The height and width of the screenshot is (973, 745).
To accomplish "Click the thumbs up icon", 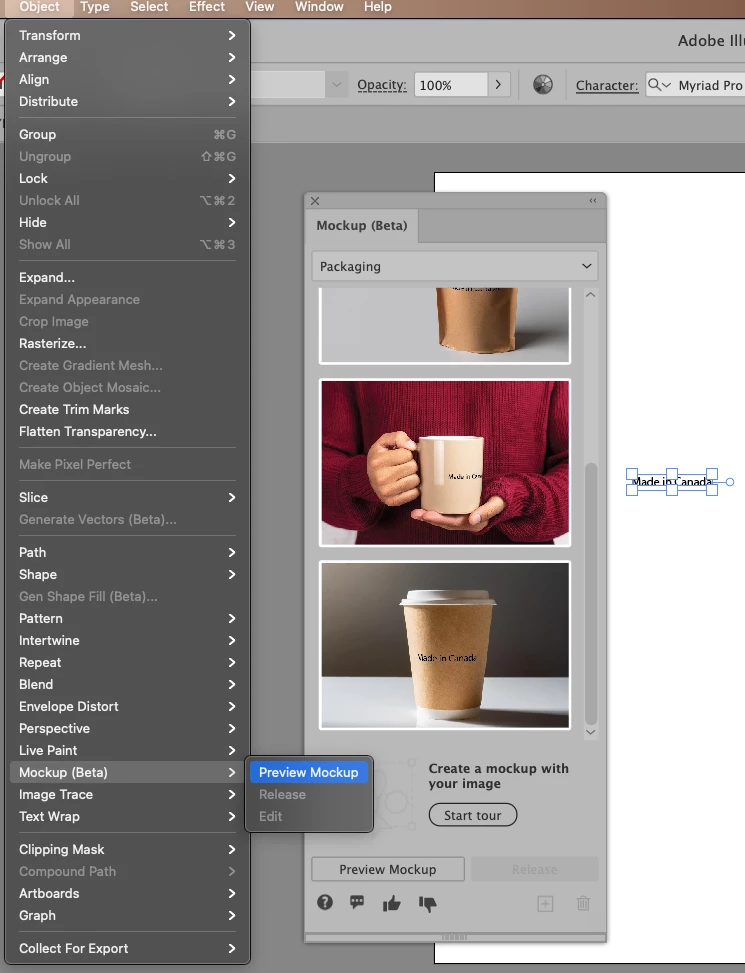I will 391,904.
